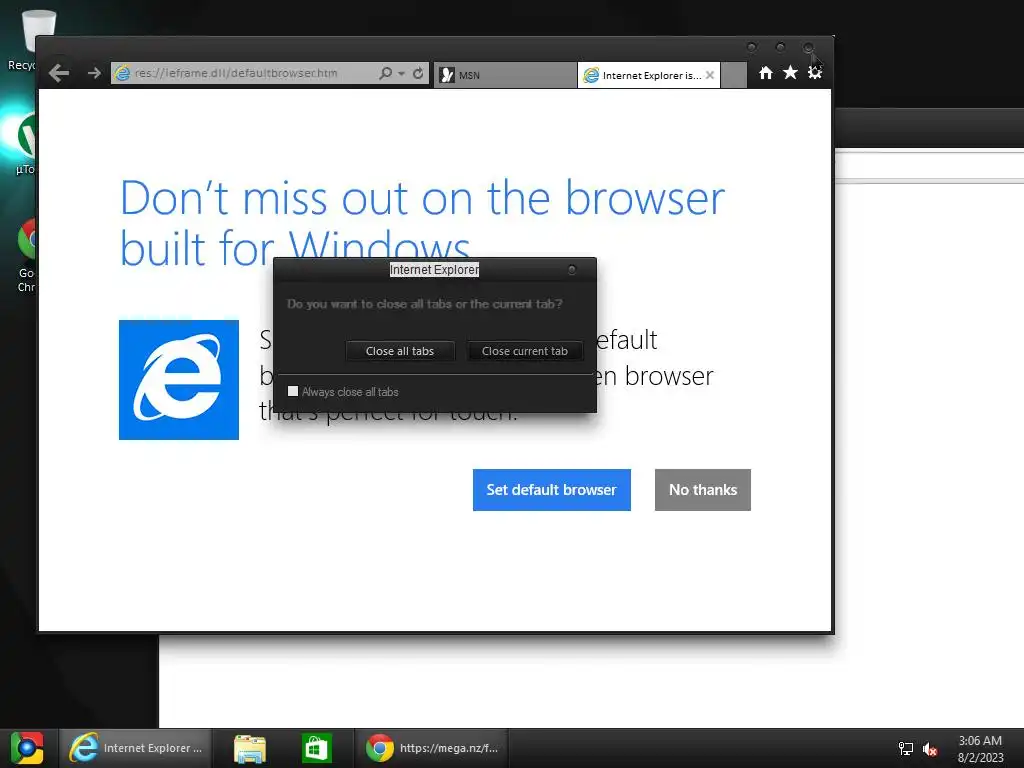Select the µTorrent desktop icon
This screenshot has width=1024, height=768.
pos(25,144)
